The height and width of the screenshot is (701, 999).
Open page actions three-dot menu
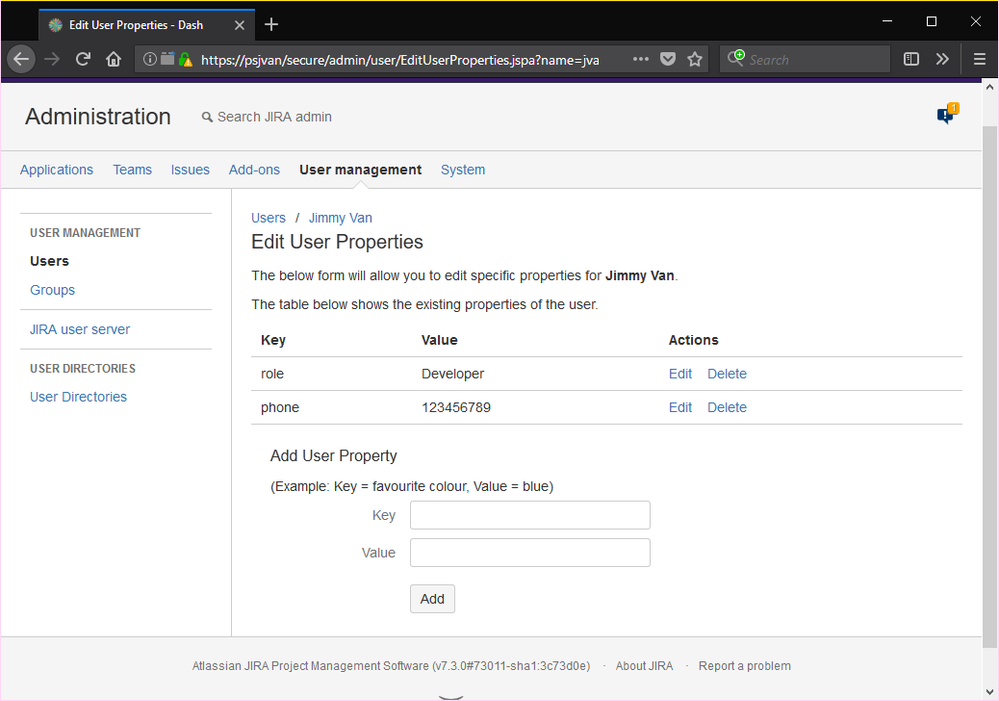point(641,59)
